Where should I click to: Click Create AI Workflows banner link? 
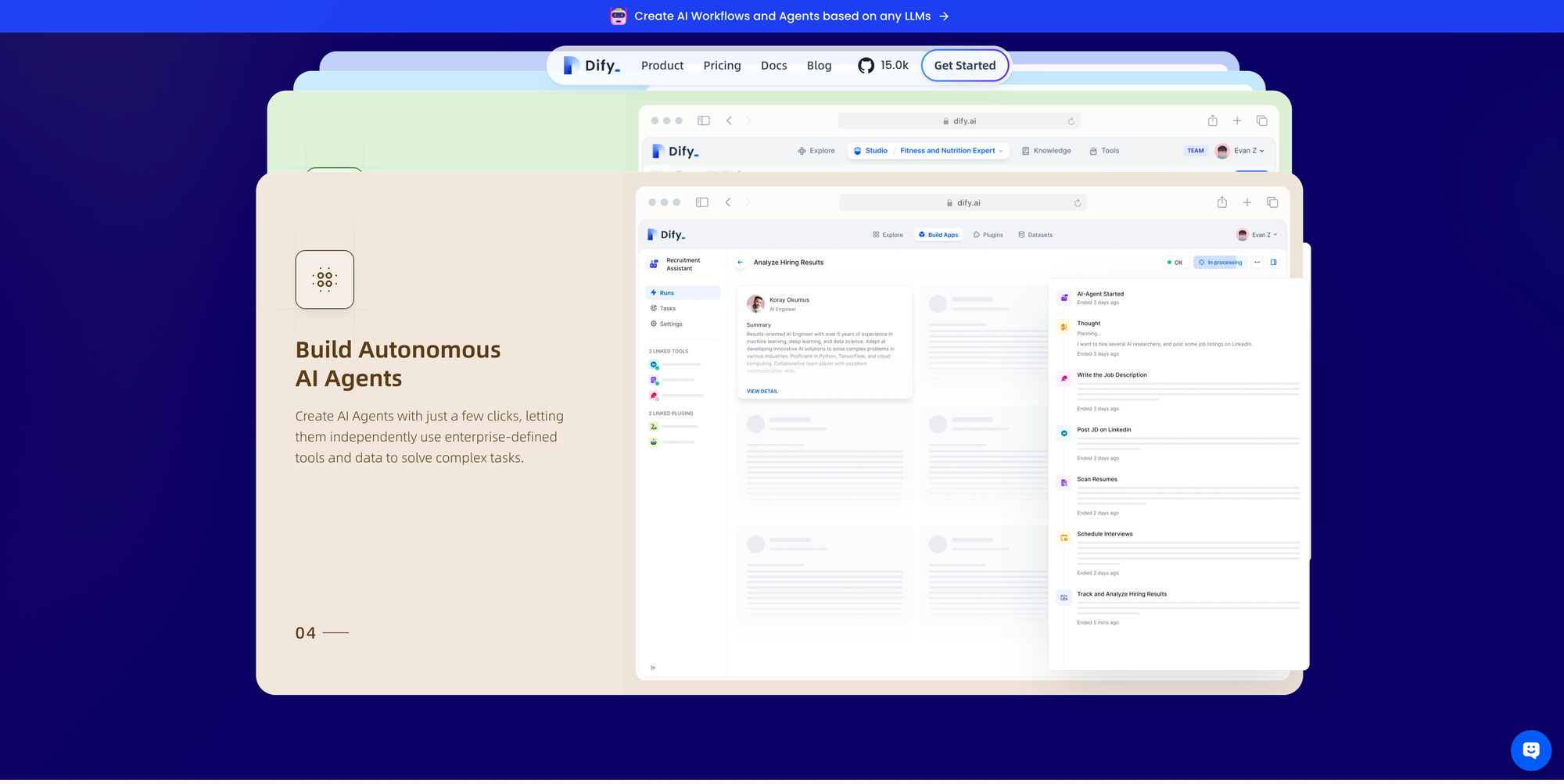782,16
